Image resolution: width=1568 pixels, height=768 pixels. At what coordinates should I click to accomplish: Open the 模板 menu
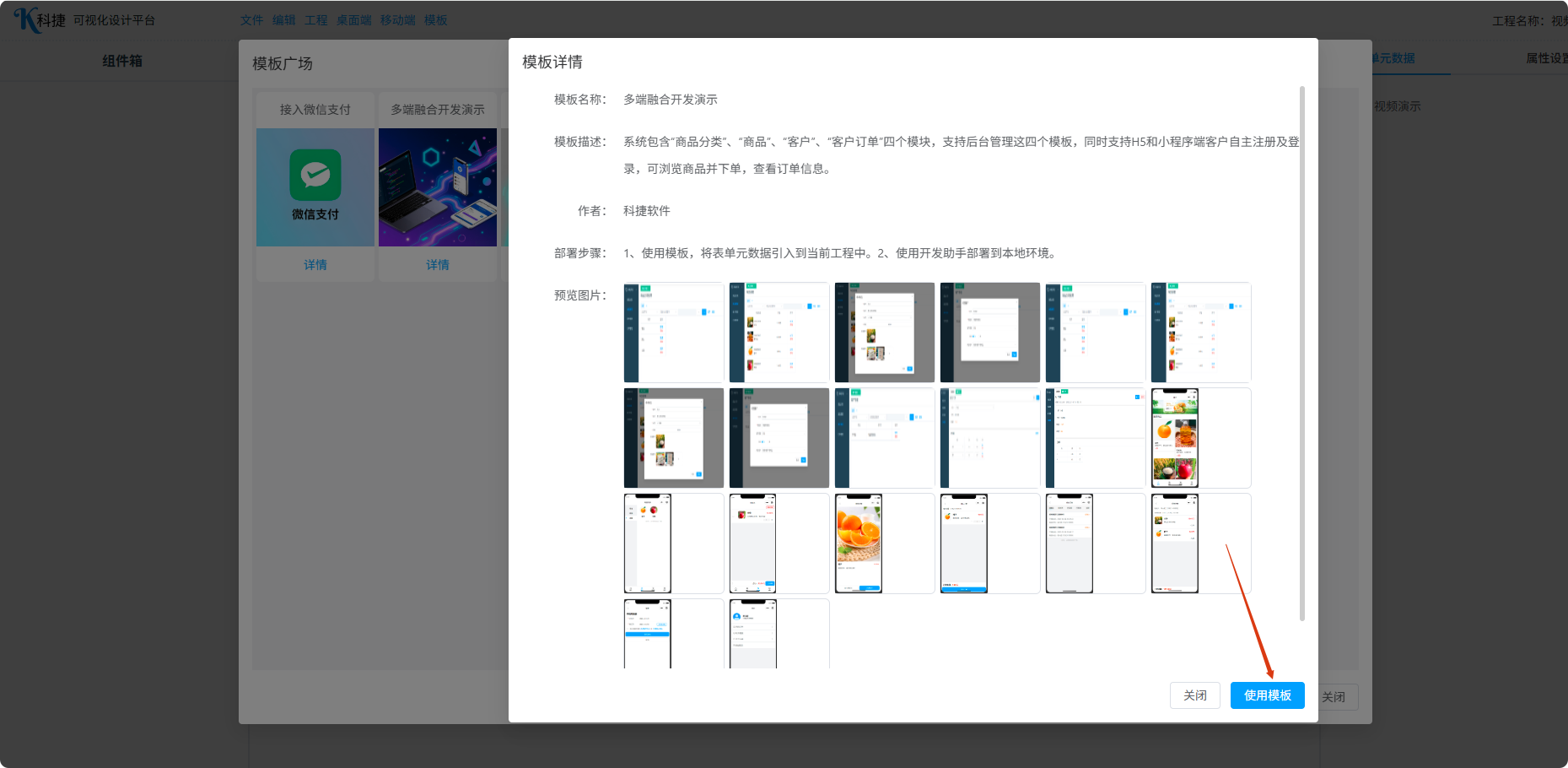tap(435, 20)
